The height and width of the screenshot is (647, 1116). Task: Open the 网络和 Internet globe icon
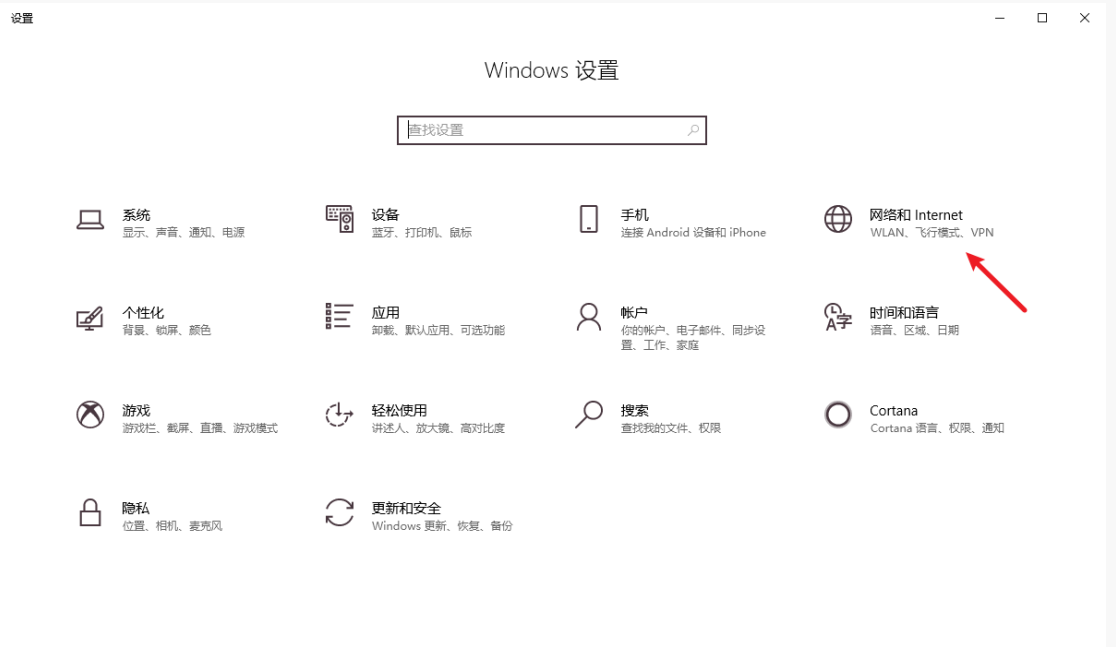(838, 219)
